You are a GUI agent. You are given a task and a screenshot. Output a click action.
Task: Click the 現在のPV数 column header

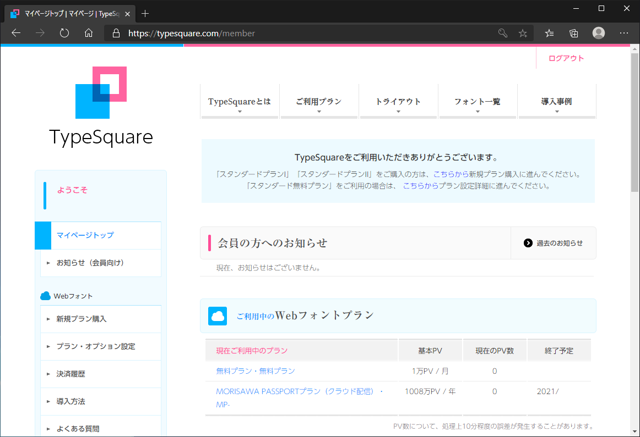tap(495, 350)
